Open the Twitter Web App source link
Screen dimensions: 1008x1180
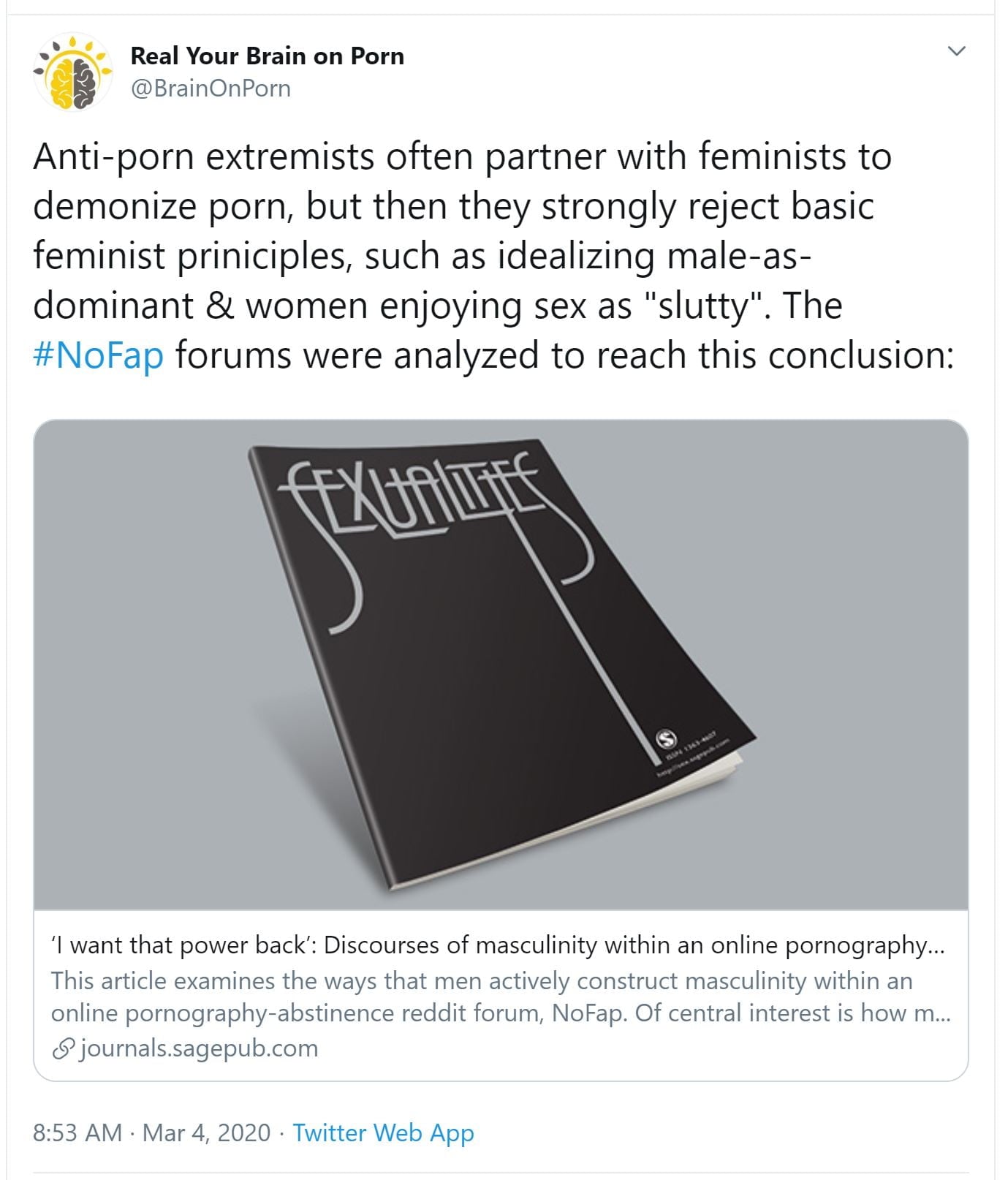(383, 1132)
